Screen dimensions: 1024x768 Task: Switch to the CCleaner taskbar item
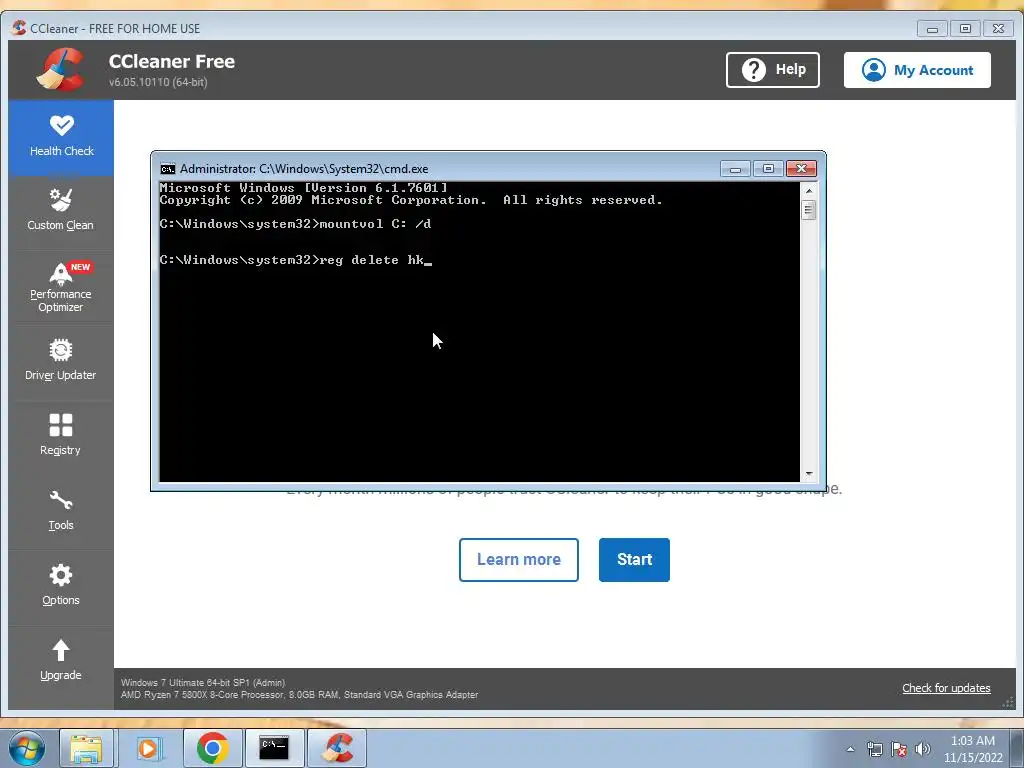[x=337, y=748]
